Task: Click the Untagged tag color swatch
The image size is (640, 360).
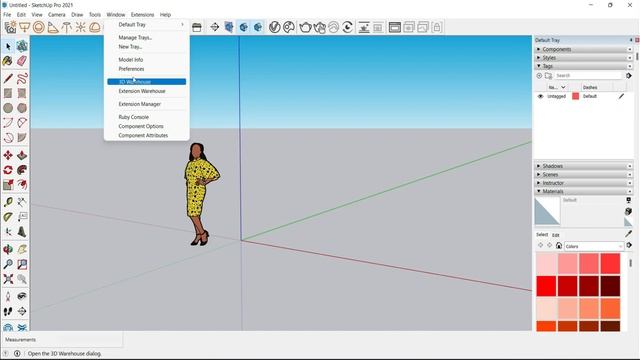Action: click(x=576, y=96)
